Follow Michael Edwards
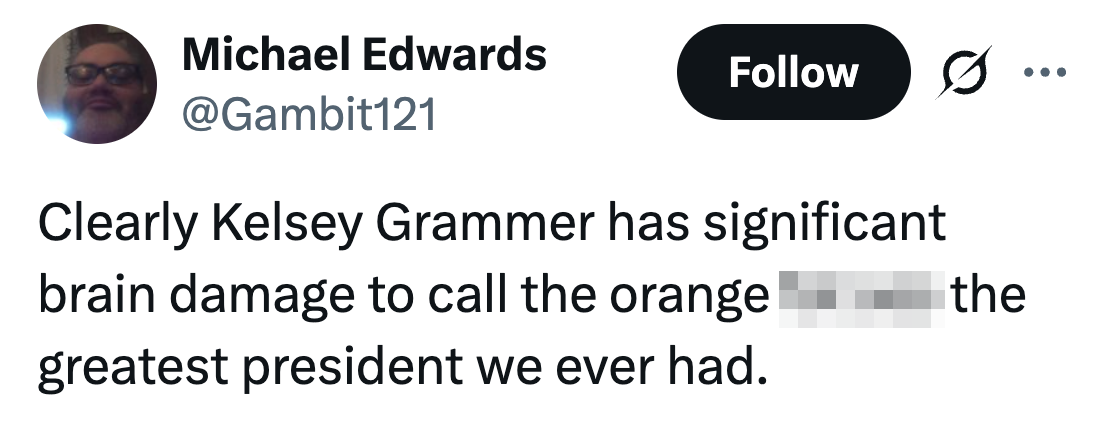1094x435 pixels. [793, 73]
